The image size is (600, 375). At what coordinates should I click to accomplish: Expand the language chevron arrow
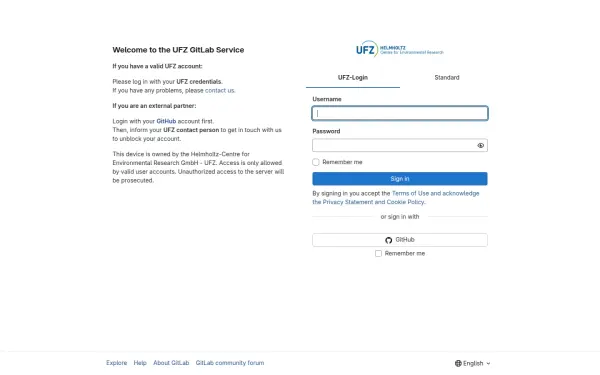tap(488, 364)
